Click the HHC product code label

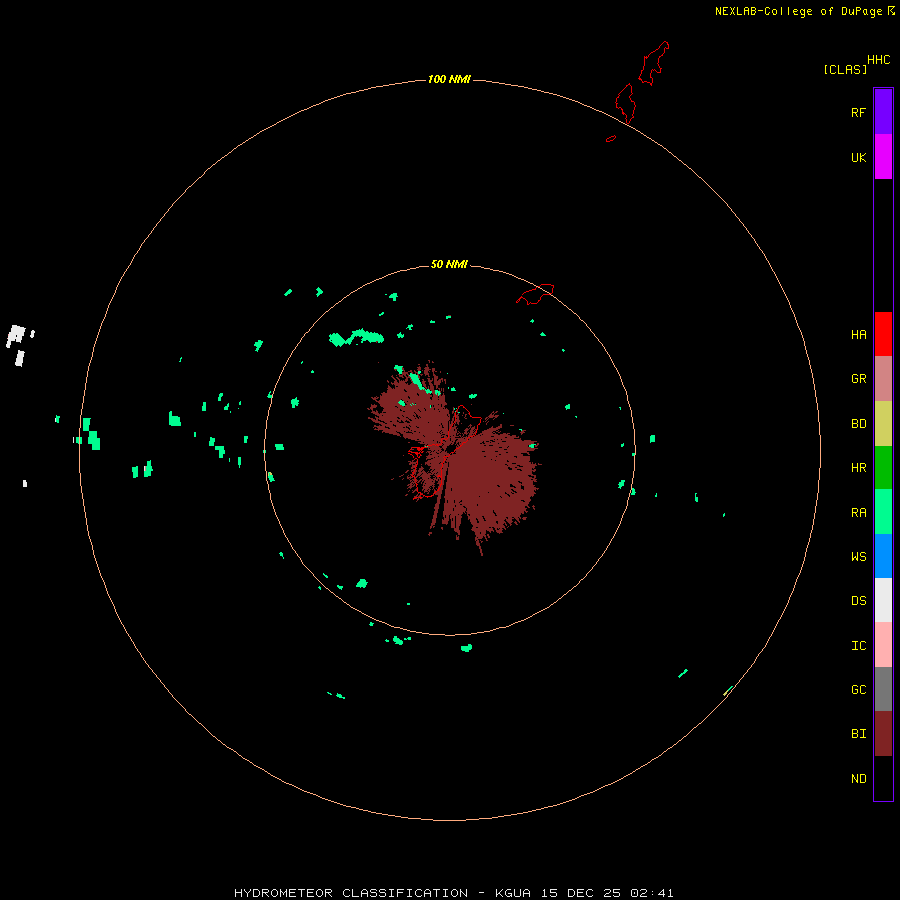(x=878, y=60)
